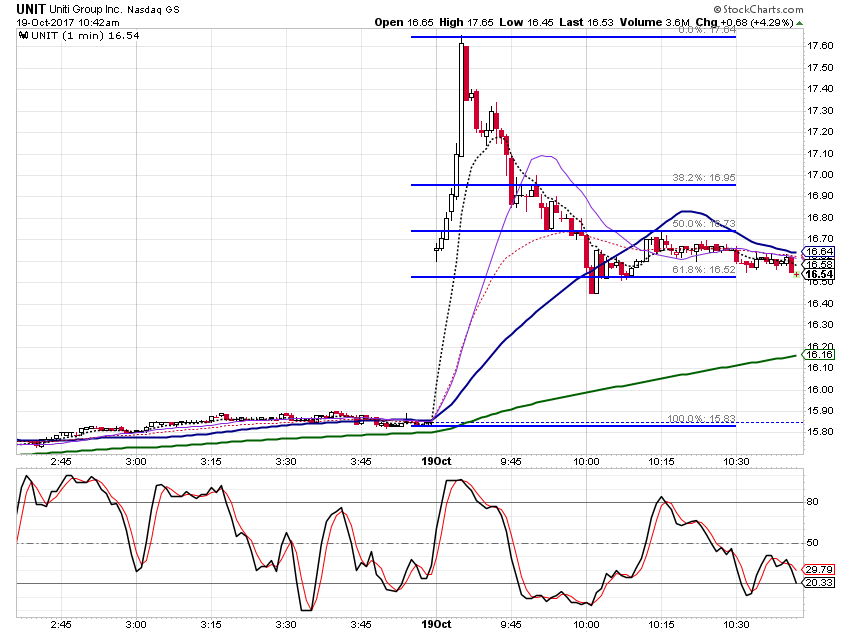Click the 3:15 time label under the price chart
Image resolution: width=850 pixels, height=633 pixels.
[x=211, y=462]
